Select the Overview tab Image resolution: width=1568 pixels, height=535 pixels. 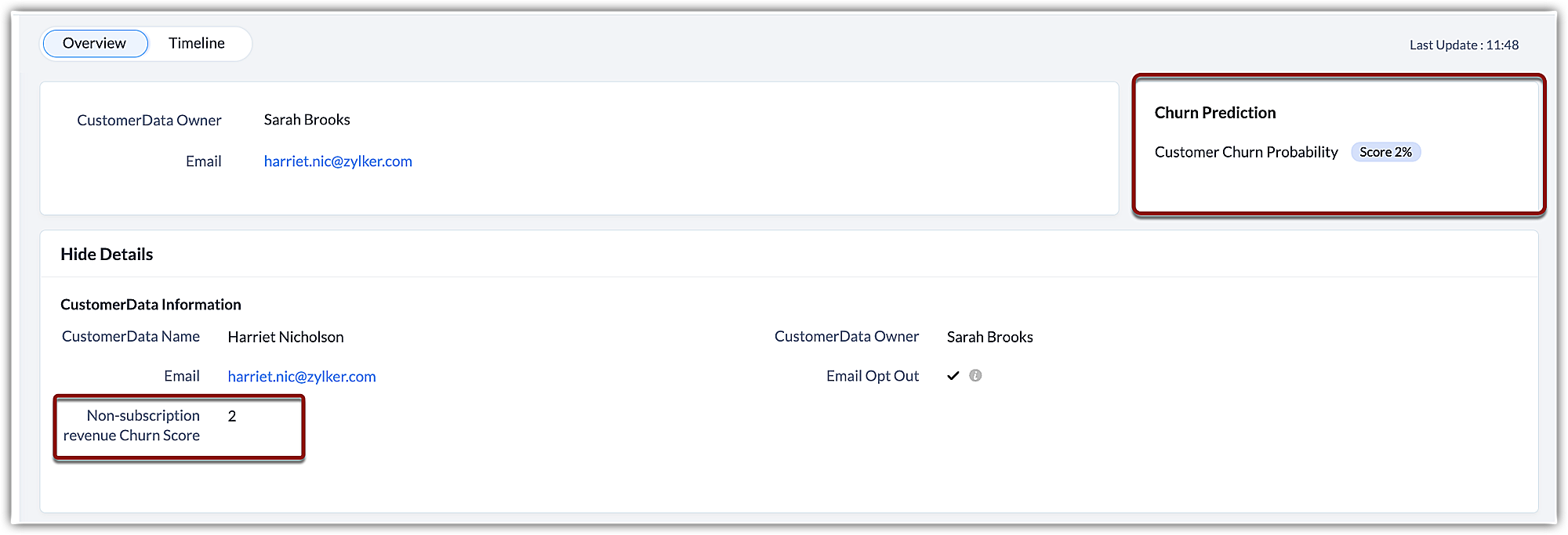[x=95, y=44]
